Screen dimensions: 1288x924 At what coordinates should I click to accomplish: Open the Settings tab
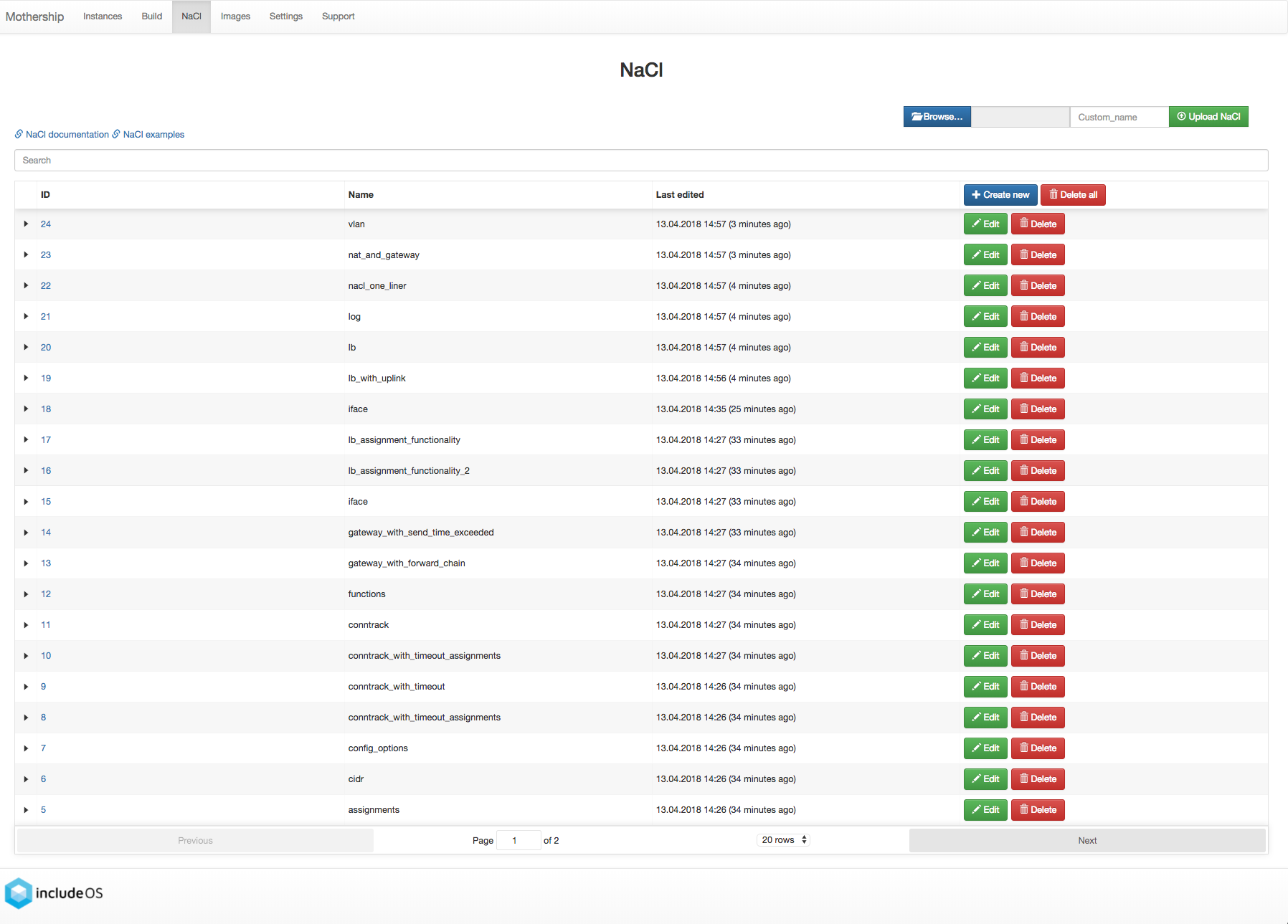pos(286,16)
